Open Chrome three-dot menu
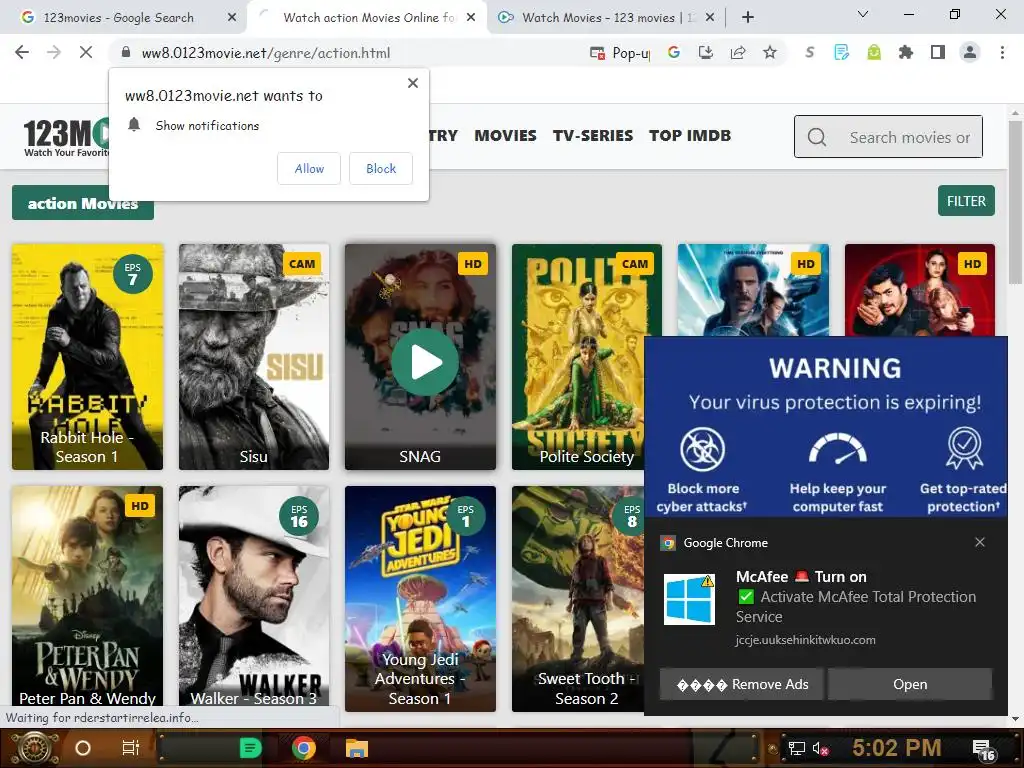This screenshot has height=768, width=1024. 1002,52
